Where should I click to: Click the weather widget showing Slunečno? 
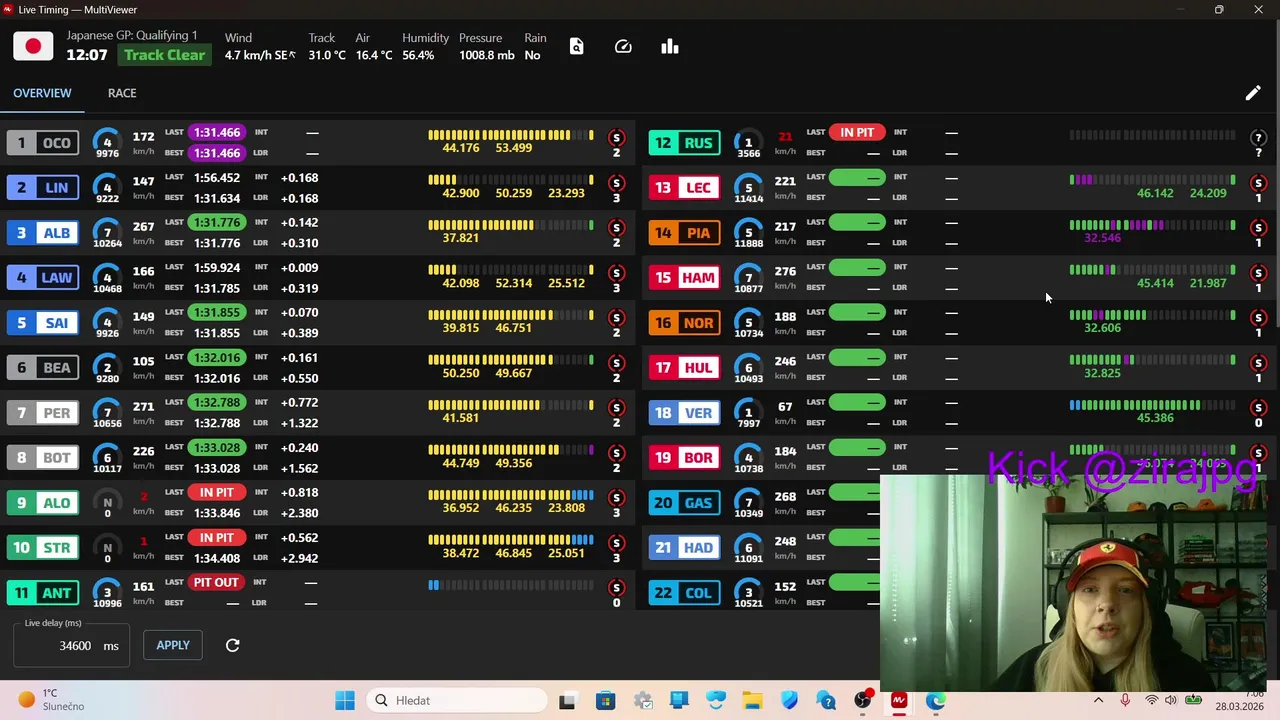coord(52,700)
